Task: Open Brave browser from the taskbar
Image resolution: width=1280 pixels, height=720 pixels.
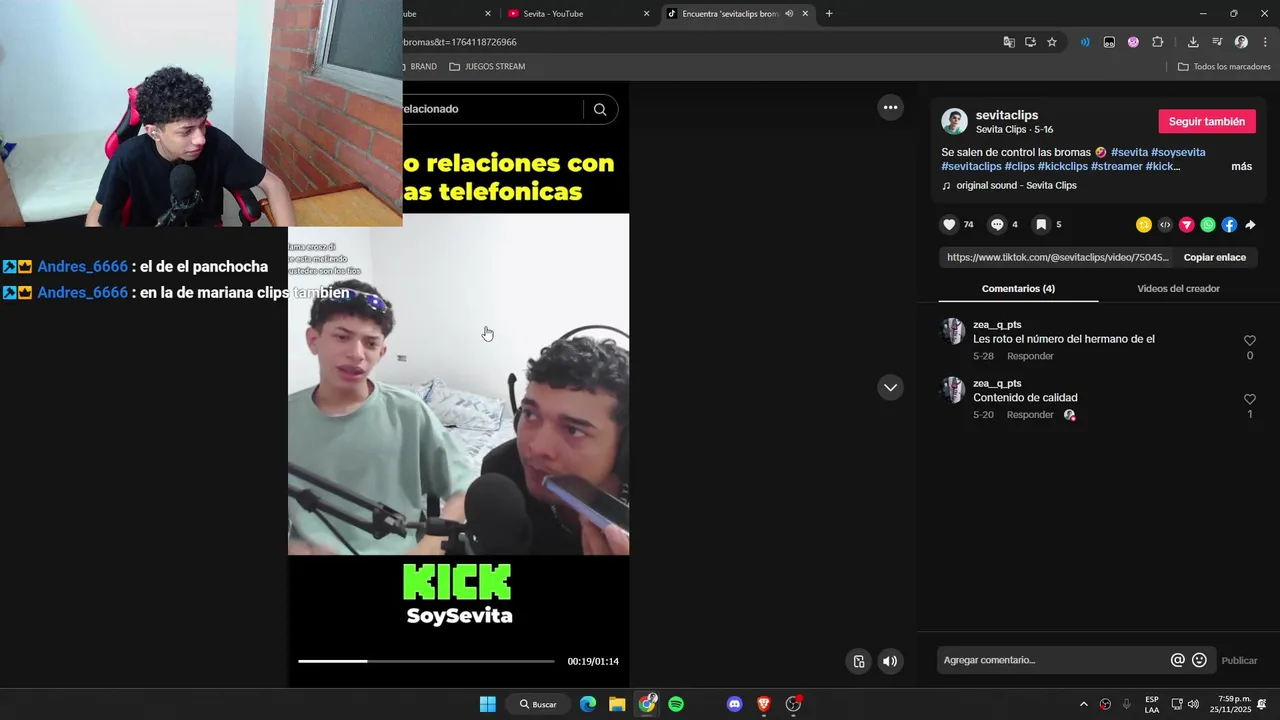Action: [x=764, y=704]
